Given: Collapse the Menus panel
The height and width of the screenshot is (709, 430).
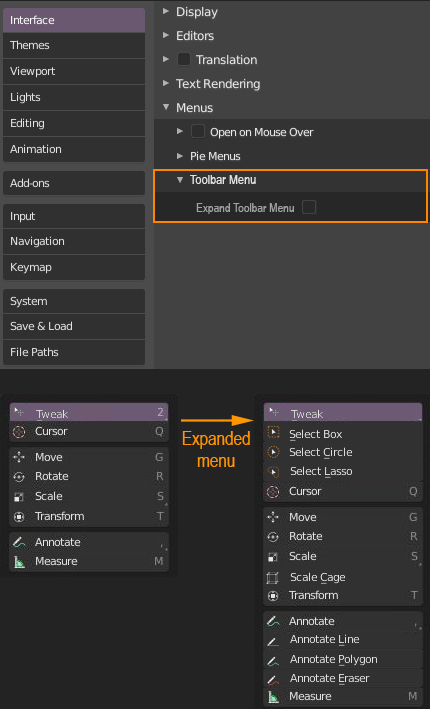Looking at the screenshot, I should pyautogui.click(x=166, y=107).
